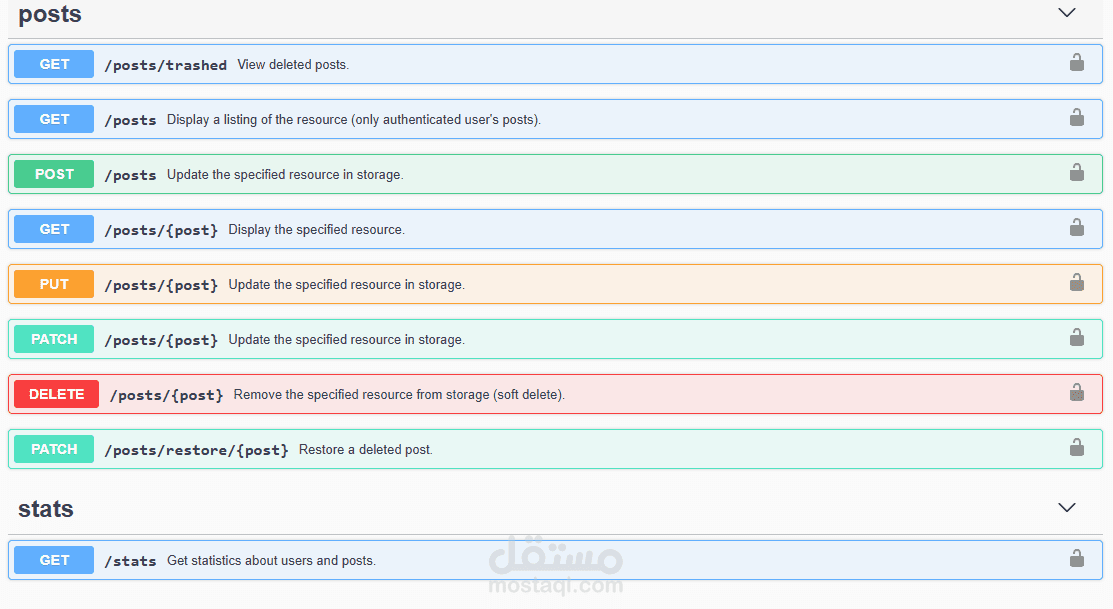Image resolution: width=1113 pixels, height=609 pixels.
Task: Click the lock icon on DELETE /posts/{post} row
Action: click(1077, 393)
